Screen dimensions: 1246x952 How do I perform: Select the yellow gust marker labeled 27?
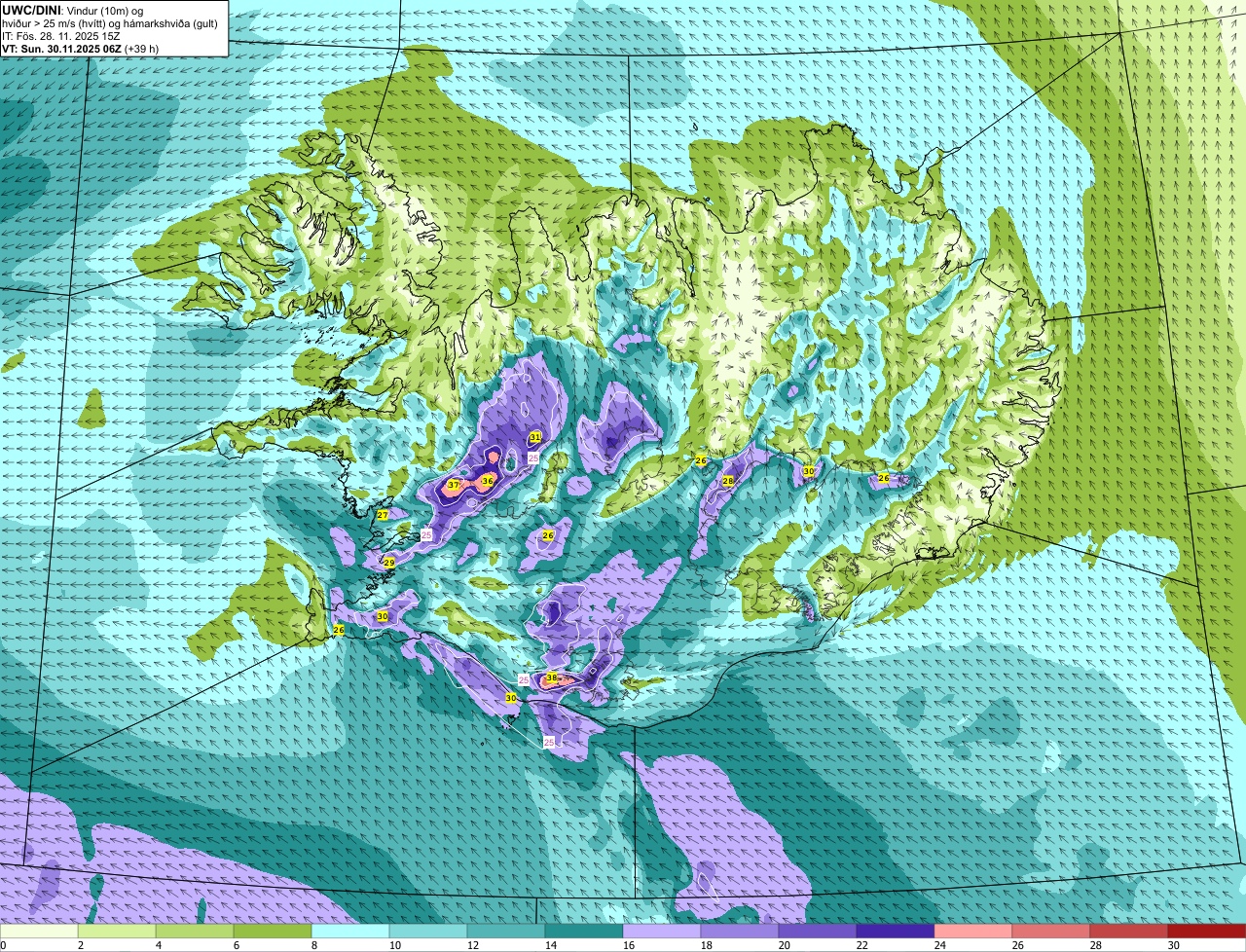383,515
